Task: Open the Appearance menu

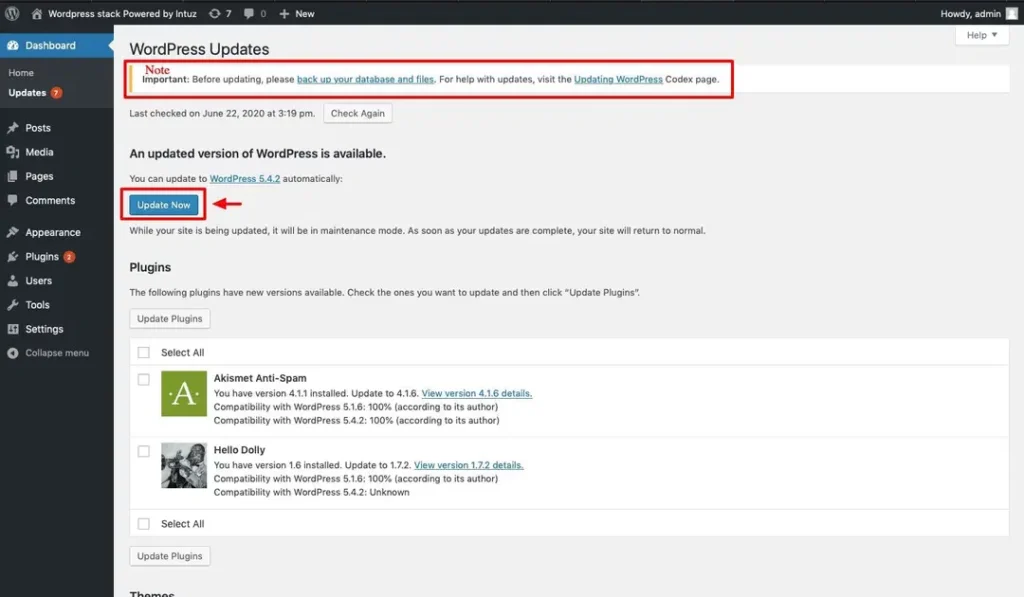Action: (x=53, y=232)
